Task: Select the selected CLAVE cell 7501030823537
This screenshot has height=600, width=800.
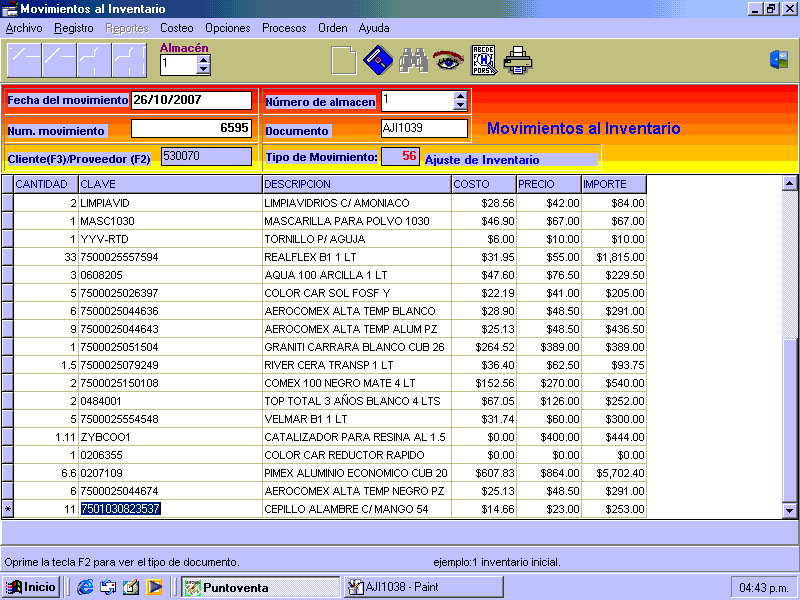Action: pyautogui.click(x=120, y=509)
